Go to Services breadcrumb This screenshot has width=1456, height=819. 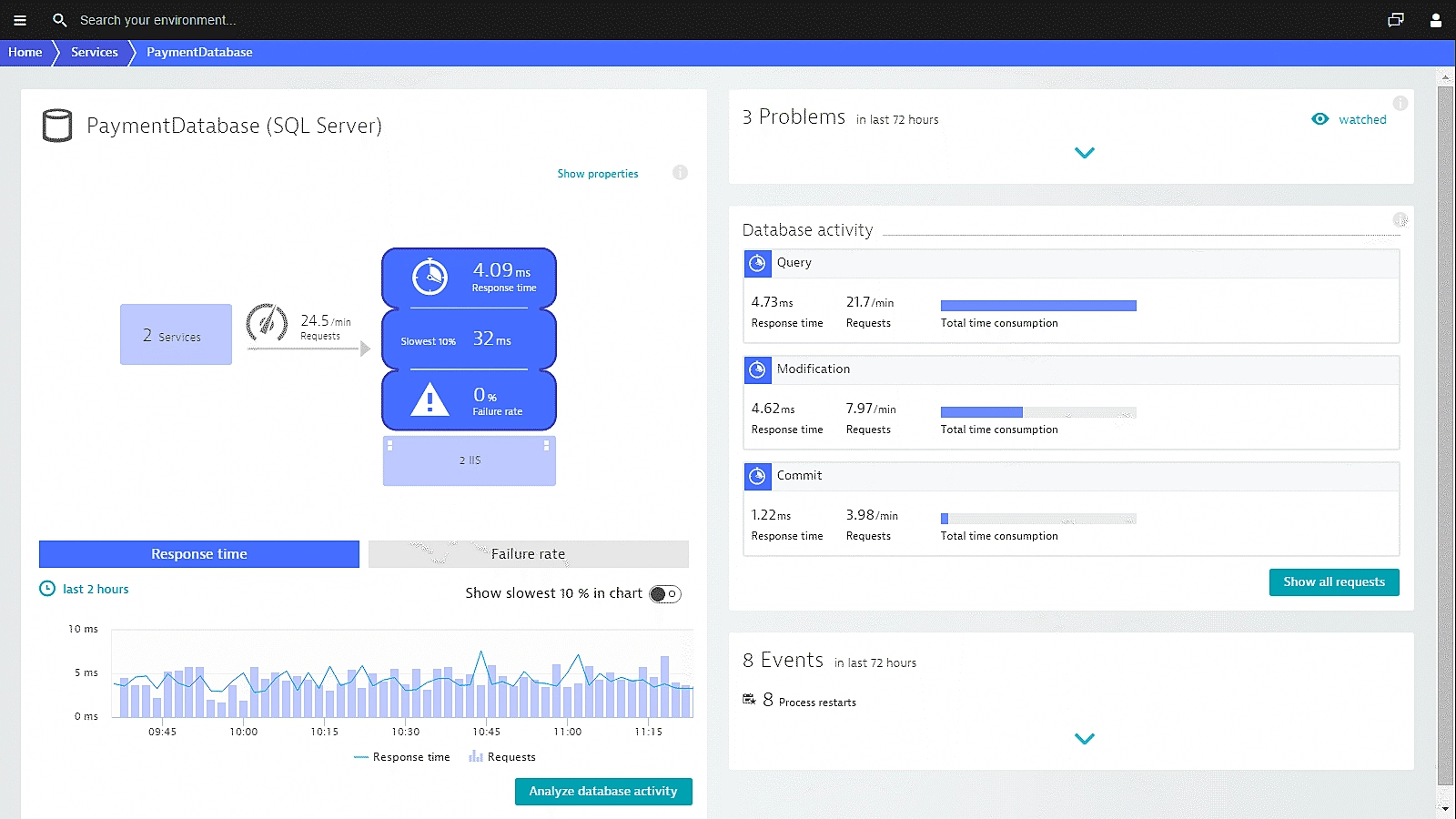click(95, 53)
